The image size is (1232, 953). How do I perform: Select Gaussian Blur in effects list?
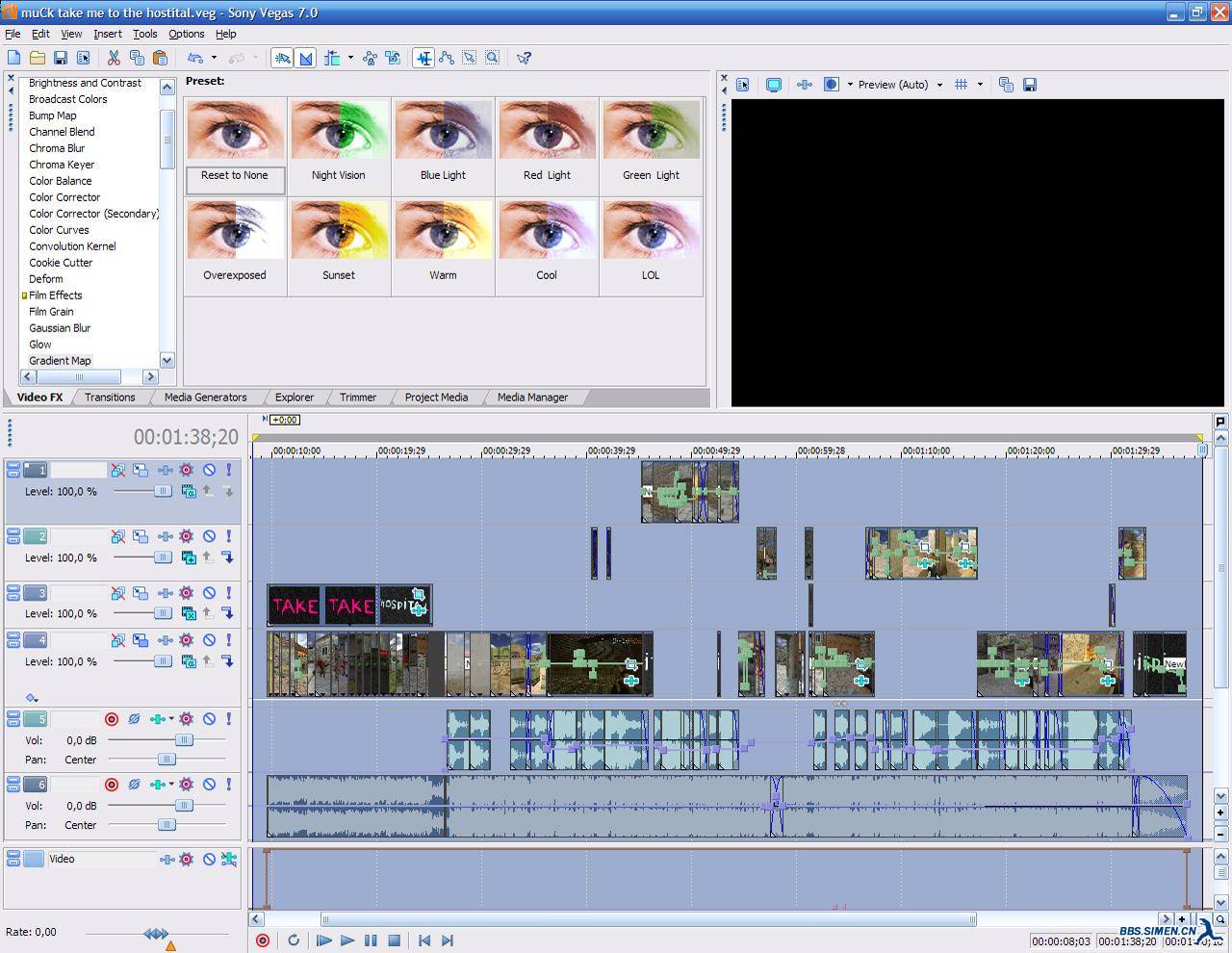pos(60,328)
